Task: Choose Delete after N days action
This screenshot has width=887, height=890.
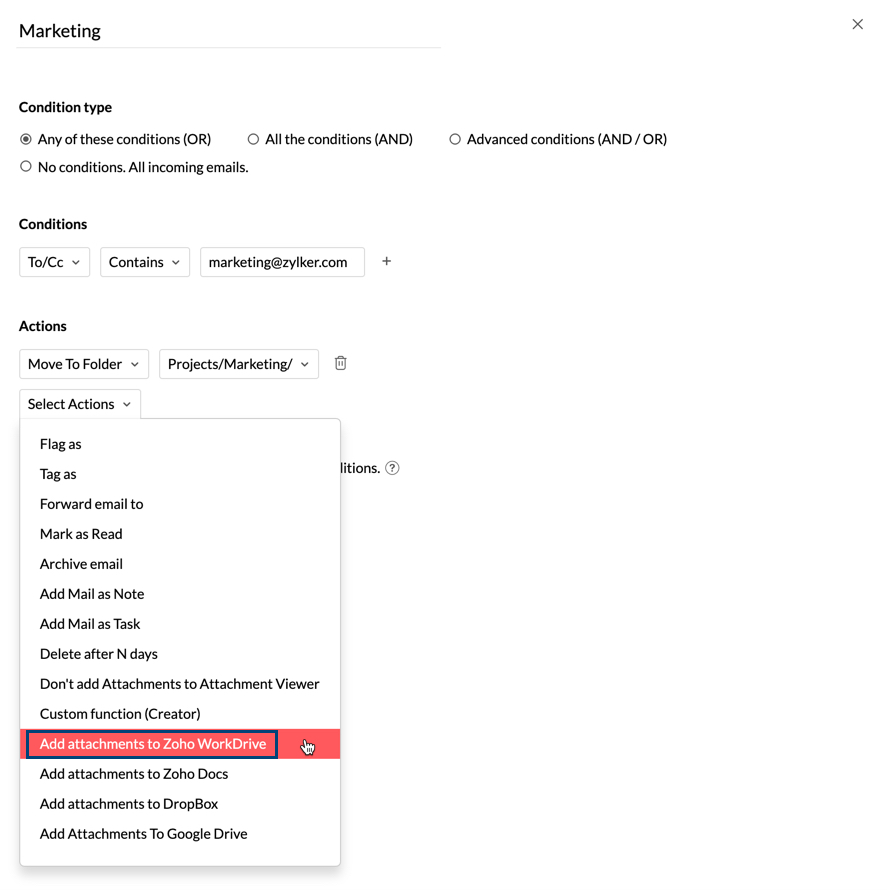Action: [x=180, y=654]
